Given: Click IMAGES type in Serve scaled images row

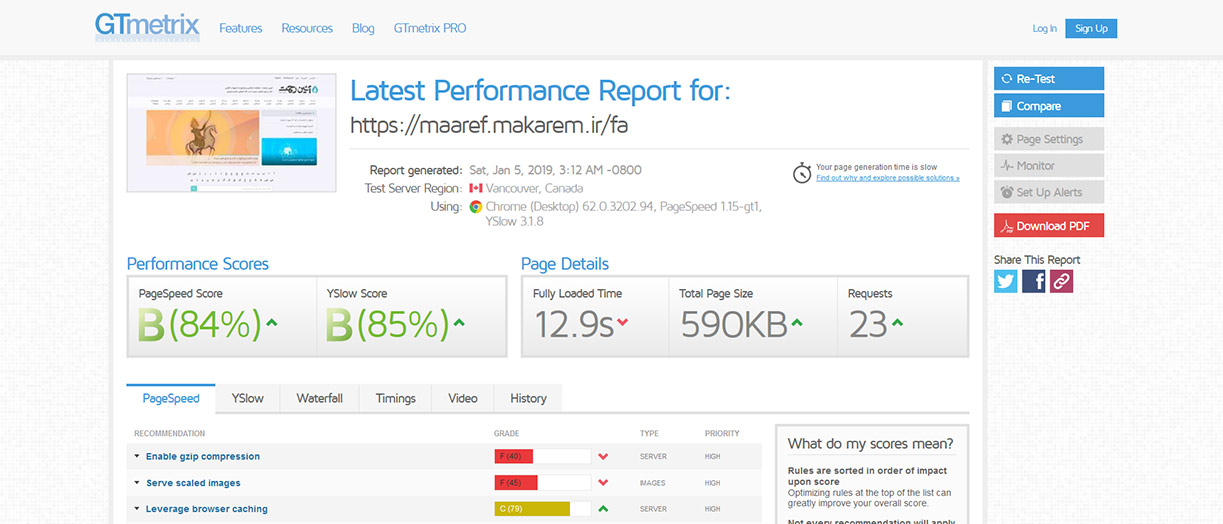Looking at the screenshot, I should coord(653,483).
